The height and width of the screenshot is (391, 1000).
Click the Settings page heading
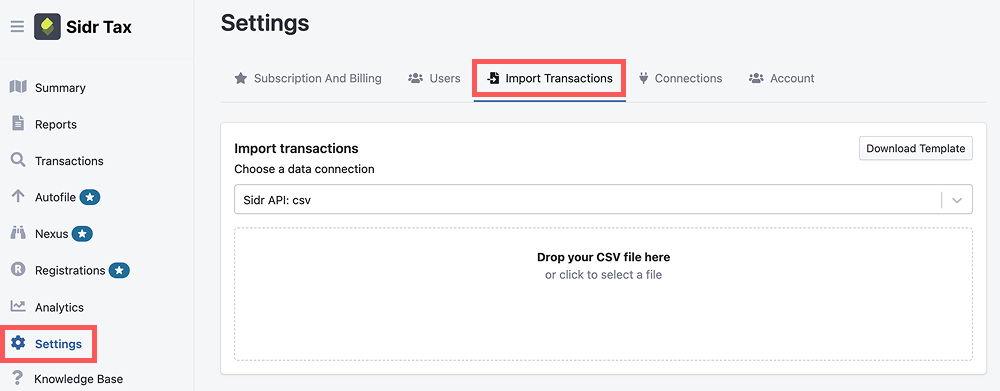click(x=265, y=24)
